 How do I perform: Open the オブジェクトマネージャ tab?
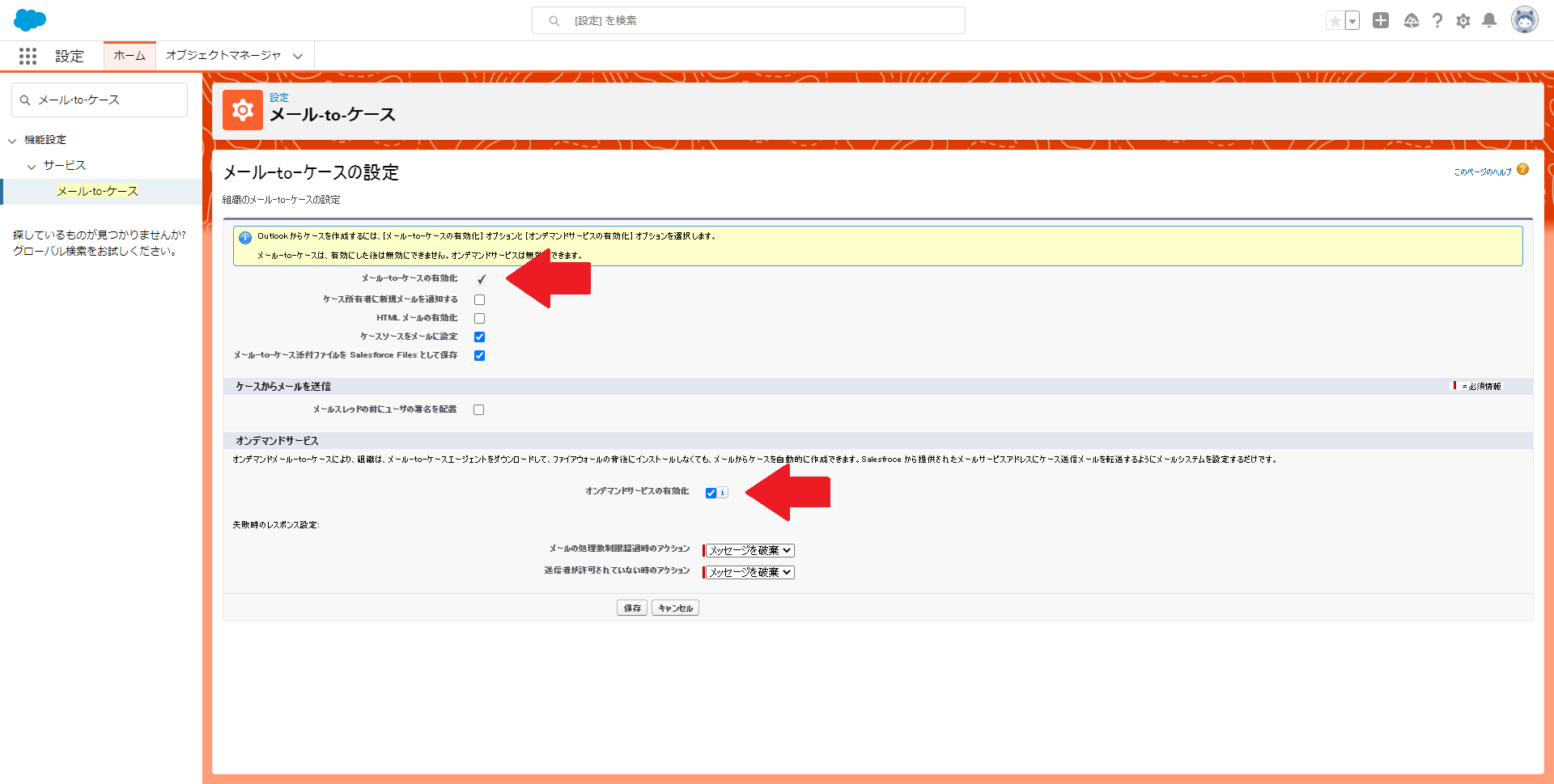(223, 56)
